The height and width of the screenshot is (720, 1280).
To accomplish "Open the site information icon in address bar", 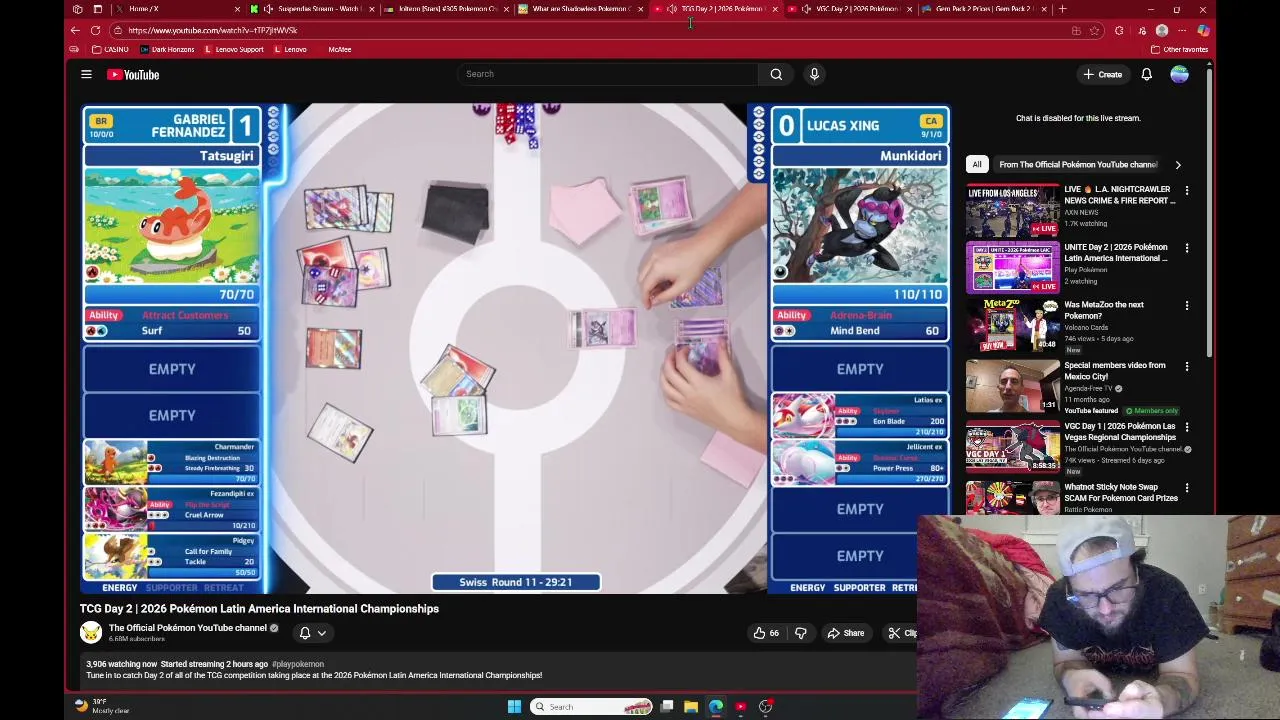I will pyautogui.click(x=118, y=30).
